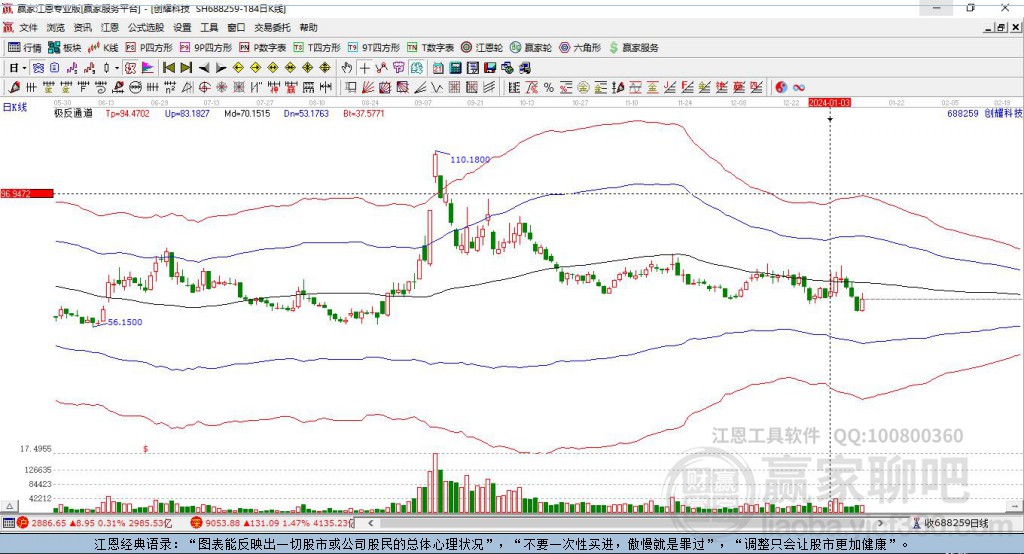Click the 2024-01-03 date marker
This screenshot has height=554, width=1024.
[829, 103]
